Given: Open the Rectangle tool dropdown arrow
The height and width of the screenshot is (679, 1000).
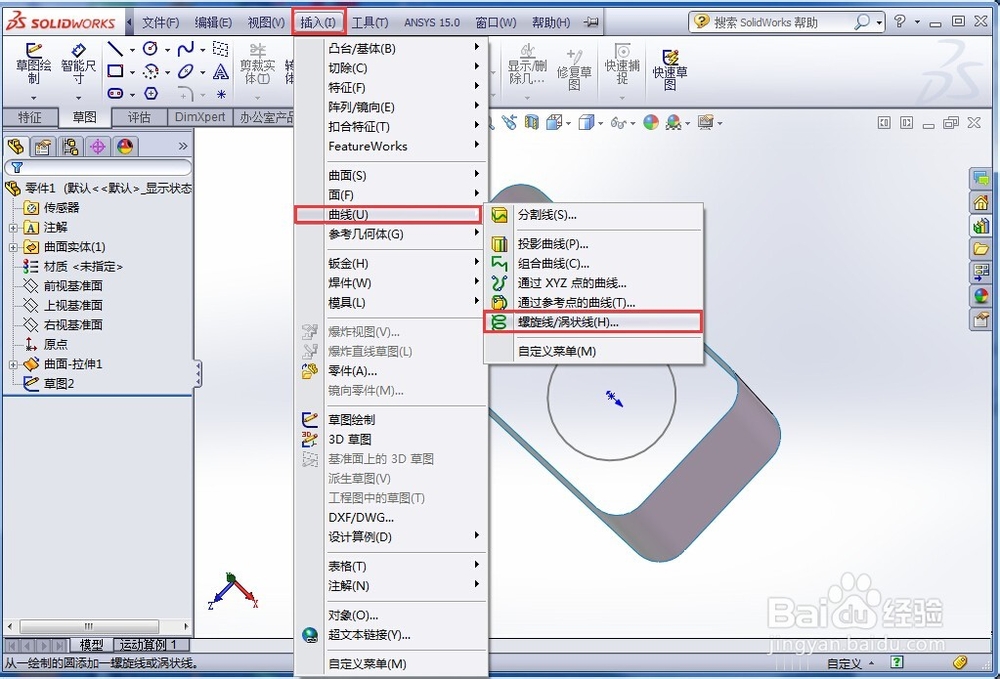Looking at the screenshot, I should coord(132,72).
